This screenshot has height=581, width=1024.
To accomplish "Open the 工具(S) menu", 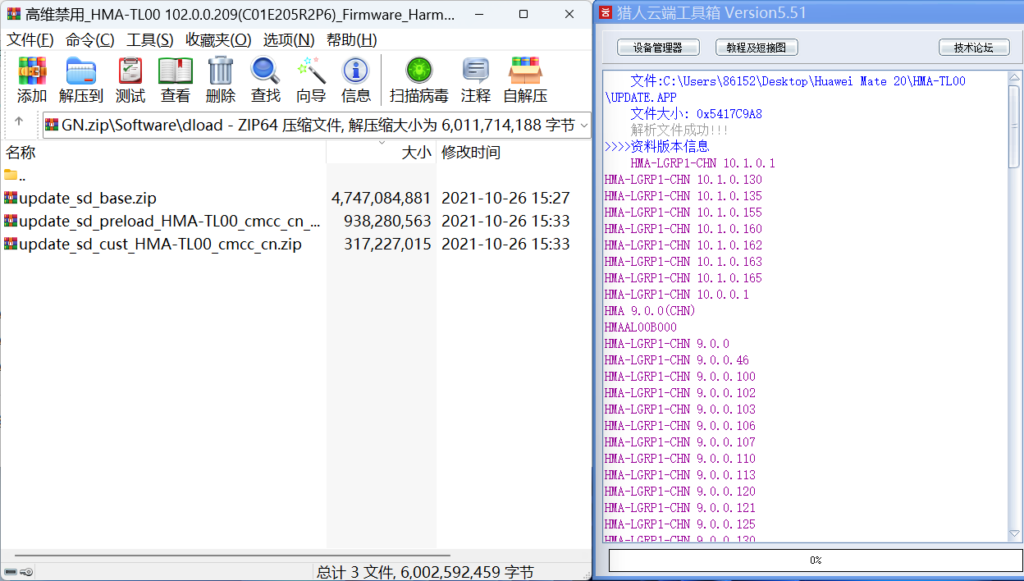I will pyautogui.click(x=150, y=40).
